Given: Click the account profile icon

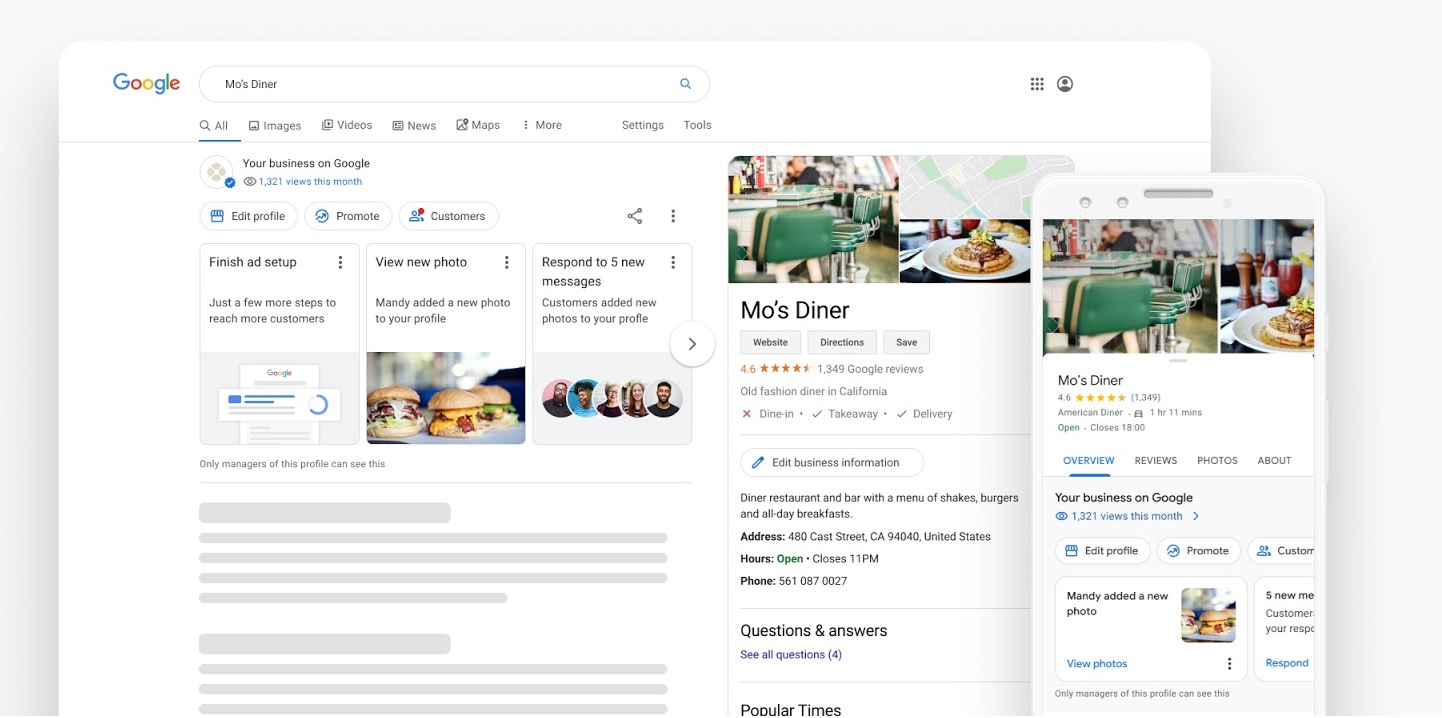Looking at the screenshot, I should 1064,83.
